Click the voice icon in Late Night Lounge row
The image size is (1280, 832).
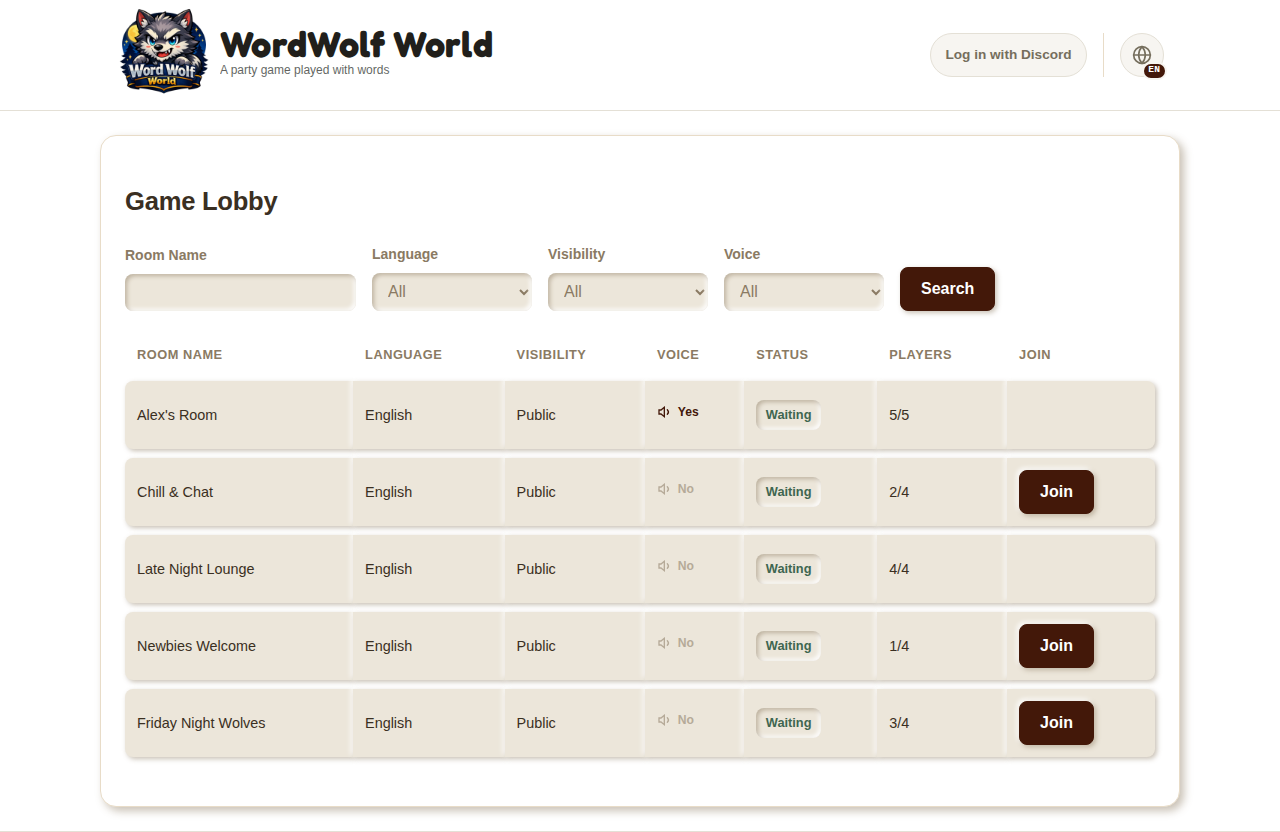point(663,566)
